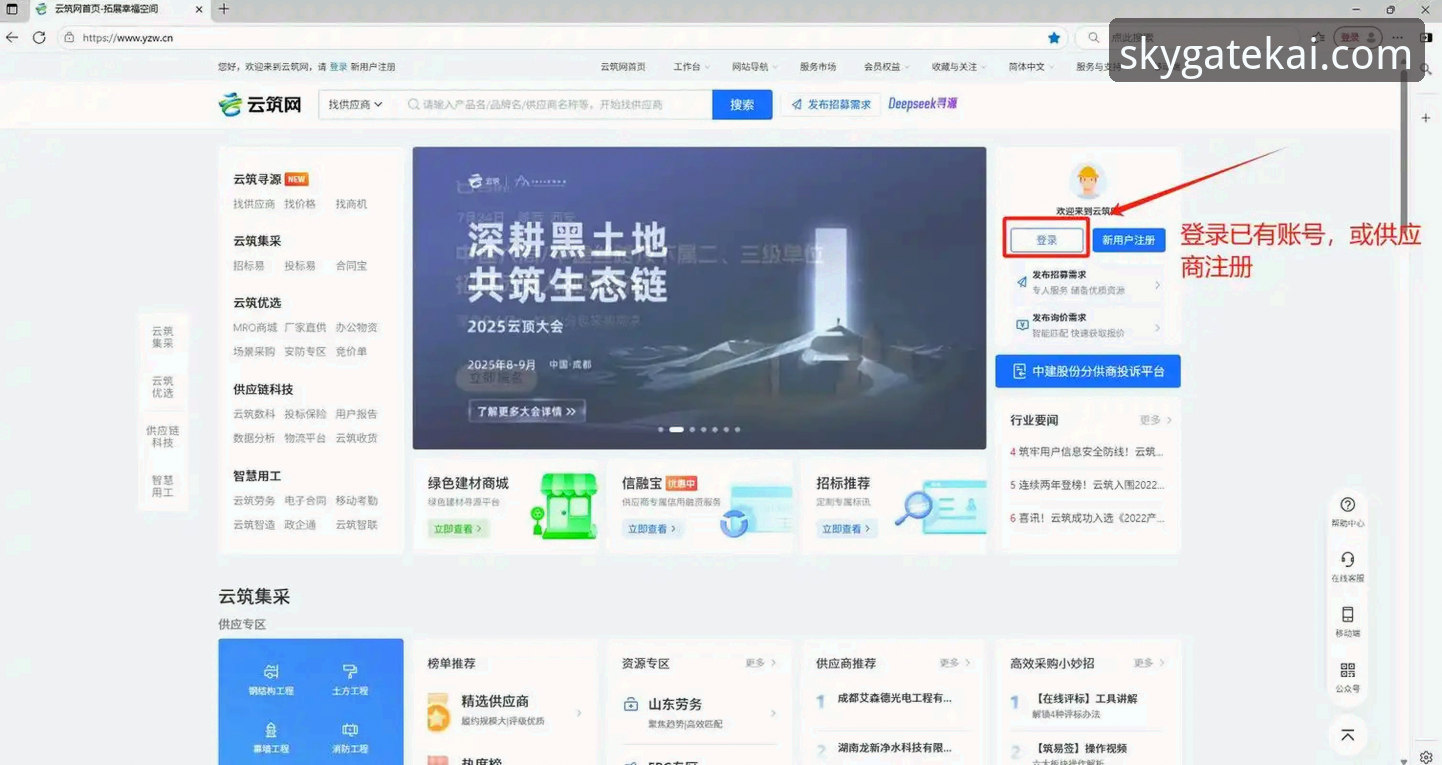
Task: Click the 消防工程 category icon
Action: pyautogui.click(x=350, y=730)
